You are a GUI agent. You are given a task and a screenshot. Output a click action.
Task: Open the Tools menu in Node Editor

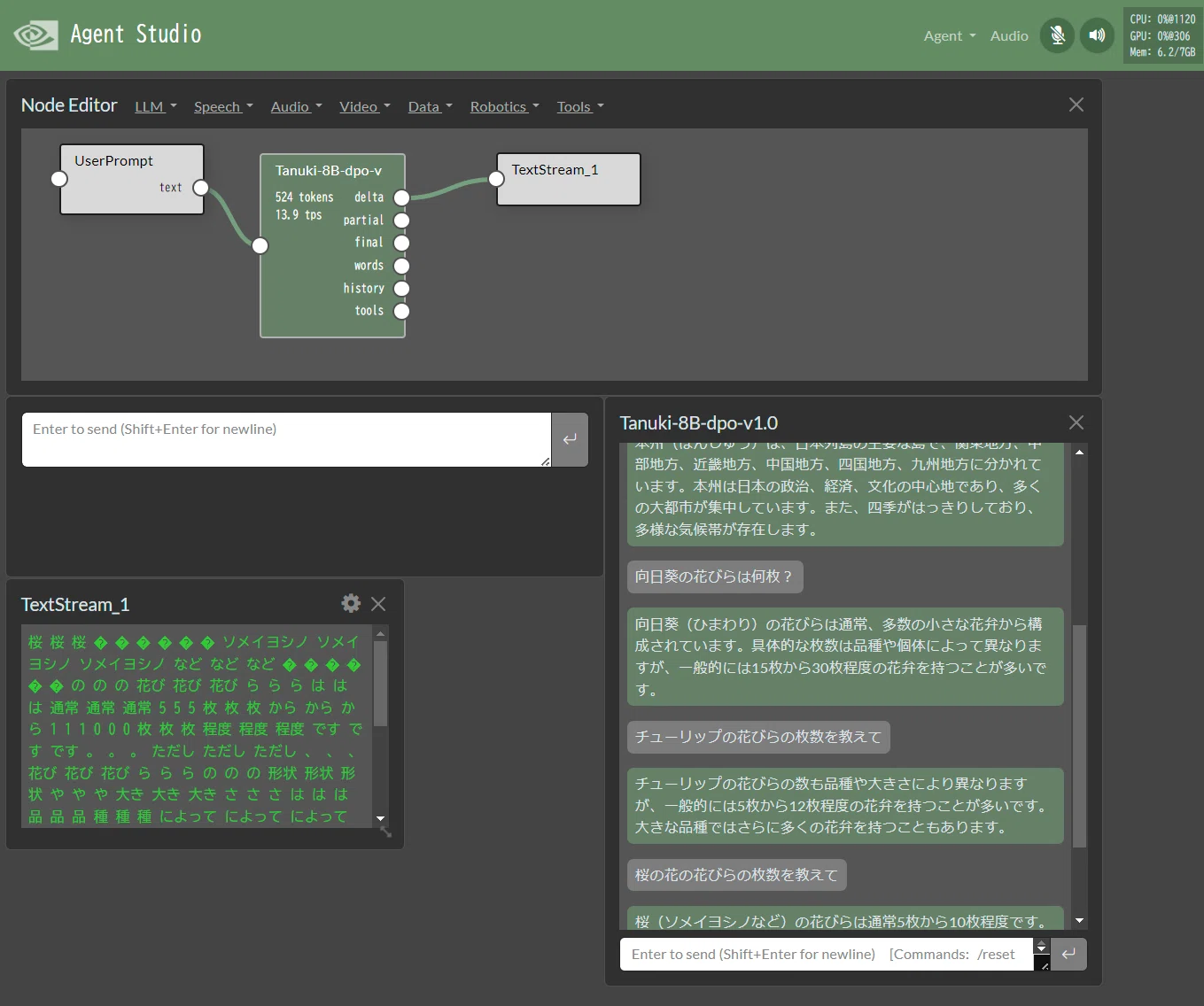[x=580, y=106]
